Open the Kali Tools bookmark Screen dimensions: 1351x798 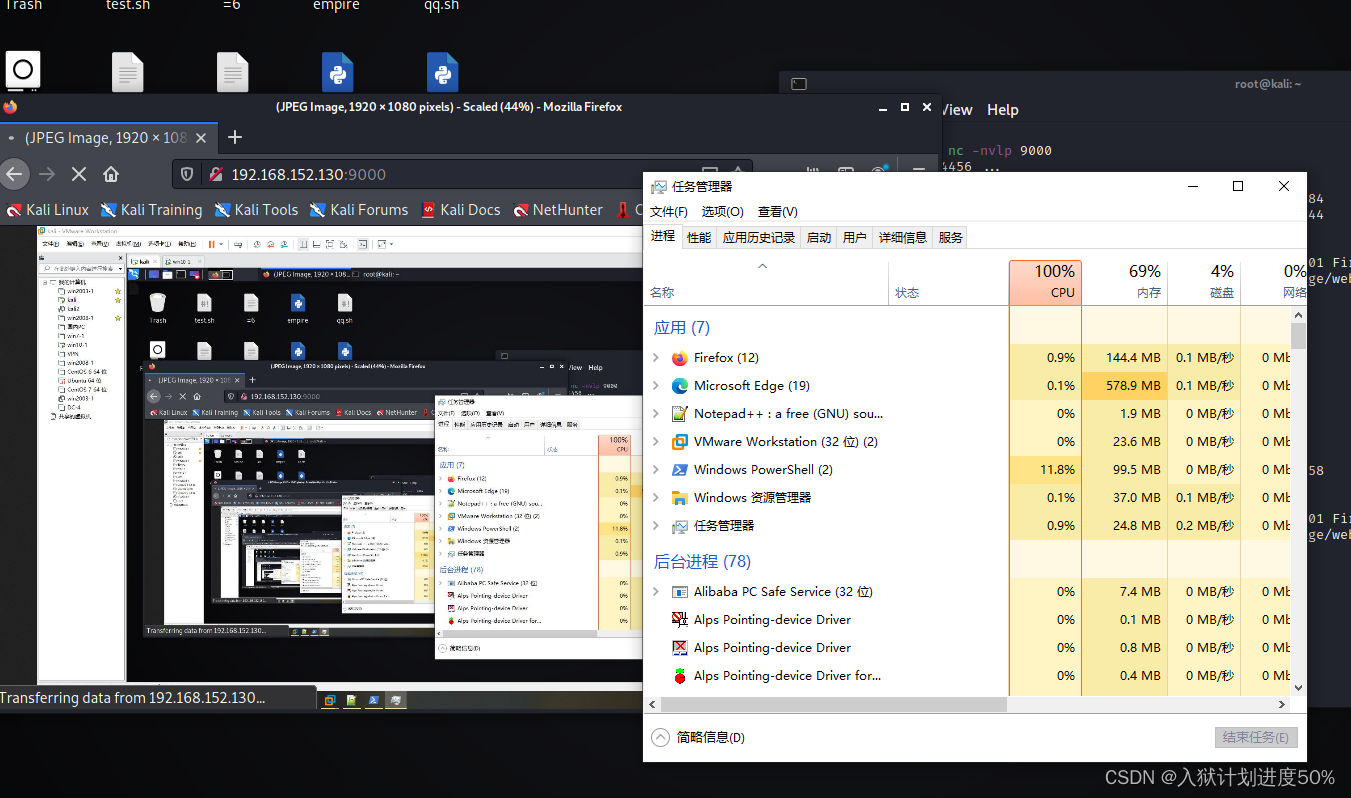click(x=256, y=210)
